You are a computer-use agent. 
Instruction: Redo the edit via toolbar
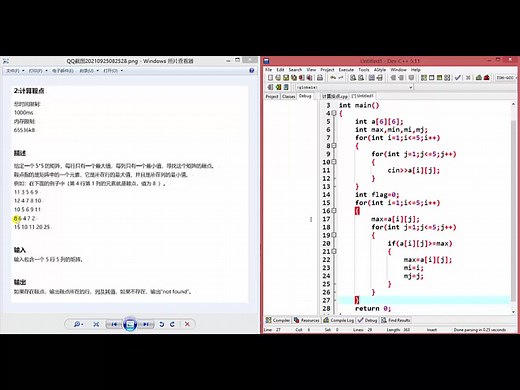341,78
